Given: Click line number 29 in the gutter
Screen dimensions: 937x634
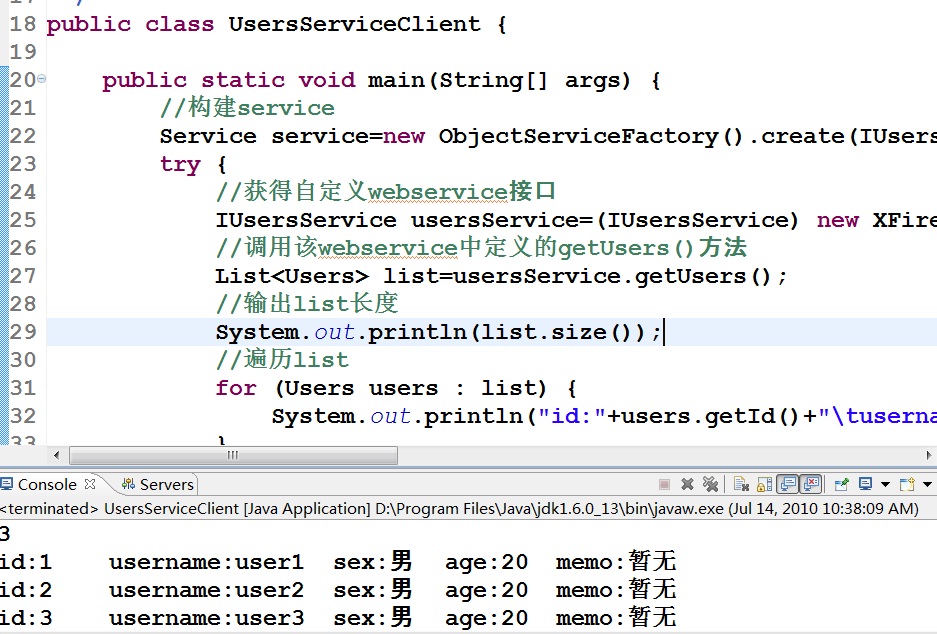Looking at the screenshot, I should (23, 332).
